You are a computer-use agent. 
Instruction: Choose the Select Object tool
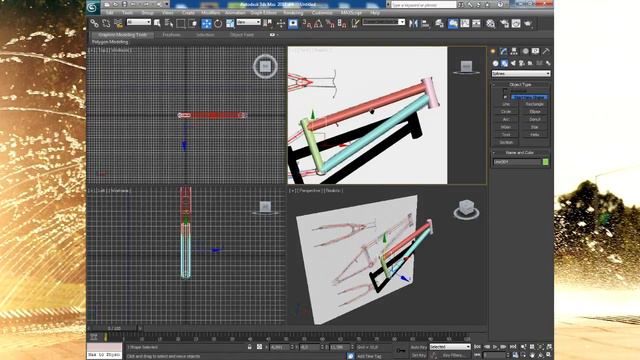click(157, 23)
